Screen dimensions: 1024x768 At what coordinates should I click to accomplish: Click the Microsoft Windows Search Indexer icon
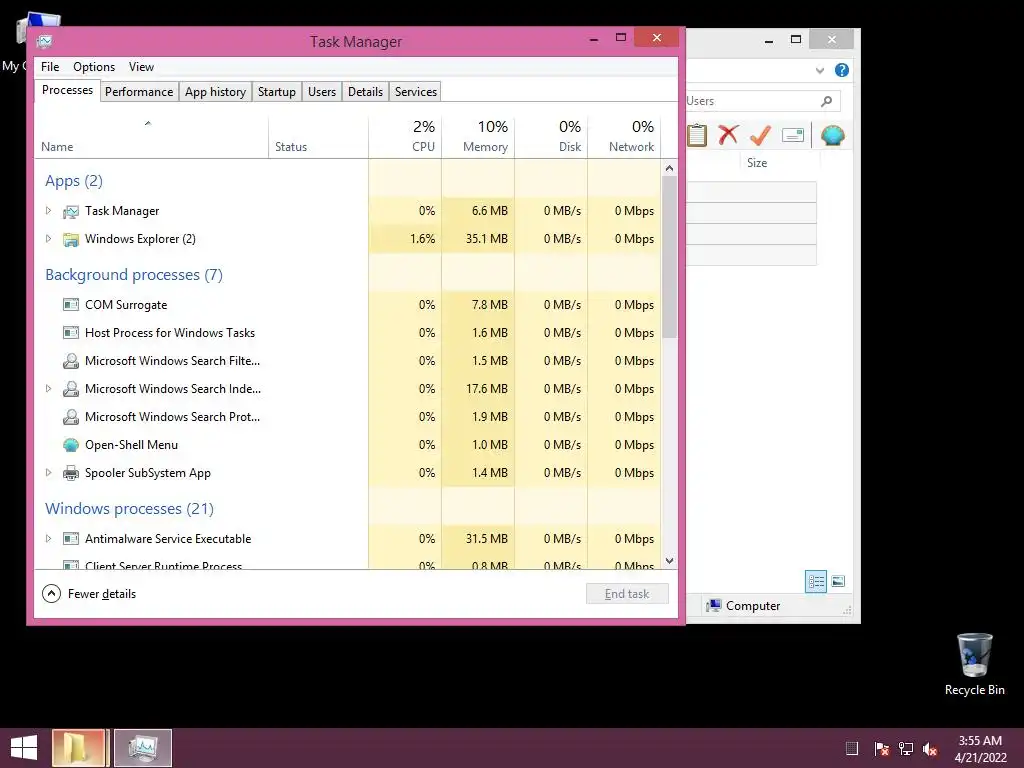[x=71, y=389]
